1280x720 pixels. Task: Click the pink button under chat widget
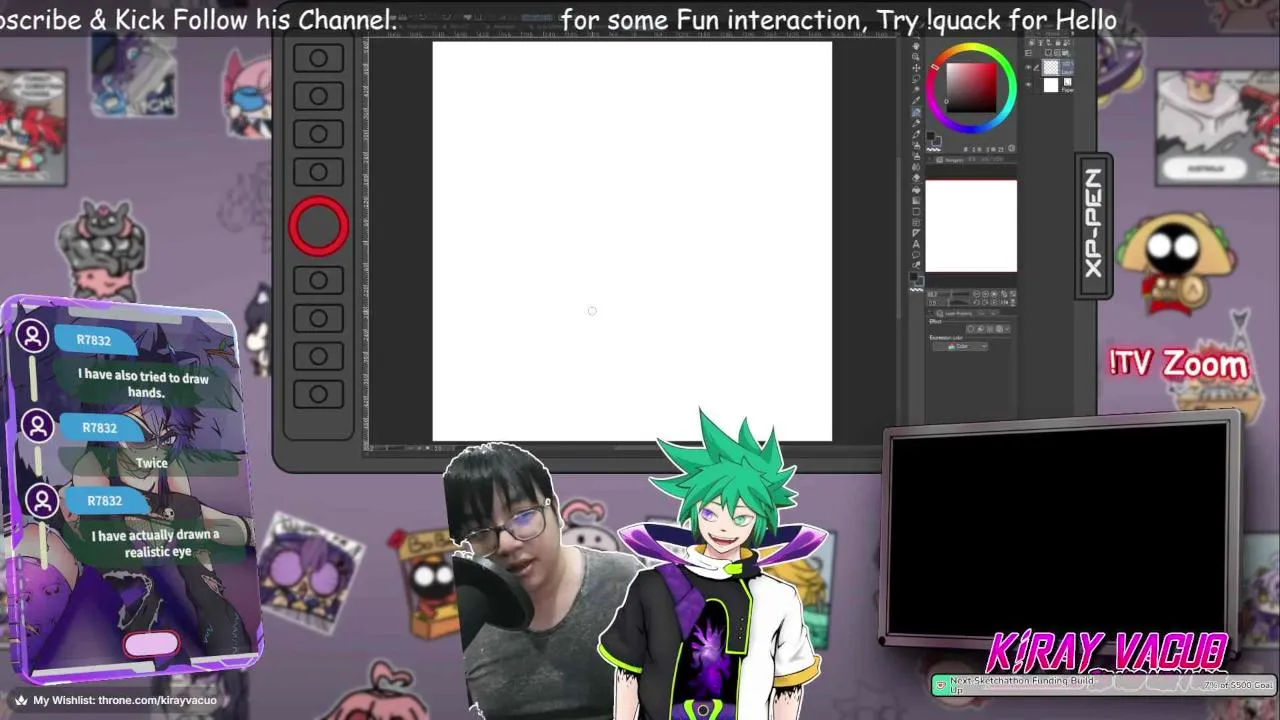[x=152, y=645]
